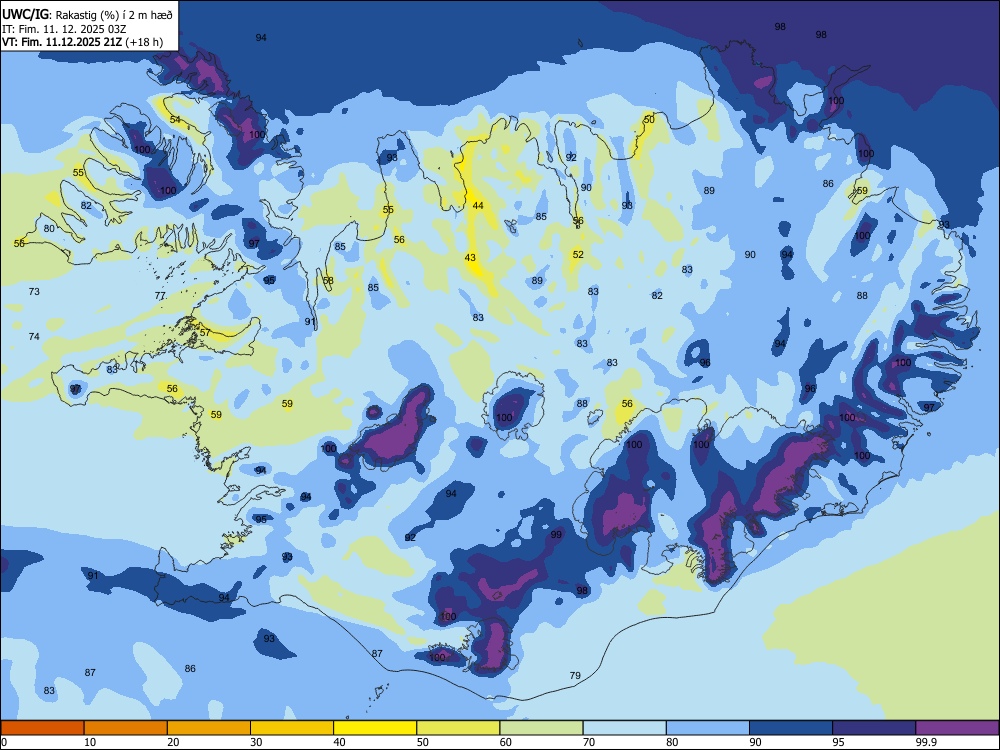
Task: Select the medium blue 80–90 legend swatch
Action: [x=708, y=728]
